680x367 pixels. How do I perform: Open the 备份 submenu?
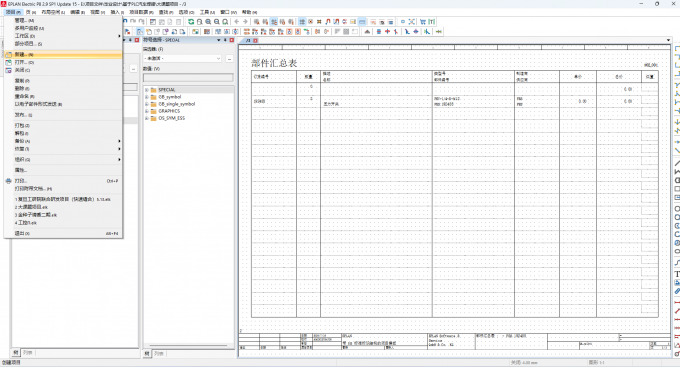[63, 141]
